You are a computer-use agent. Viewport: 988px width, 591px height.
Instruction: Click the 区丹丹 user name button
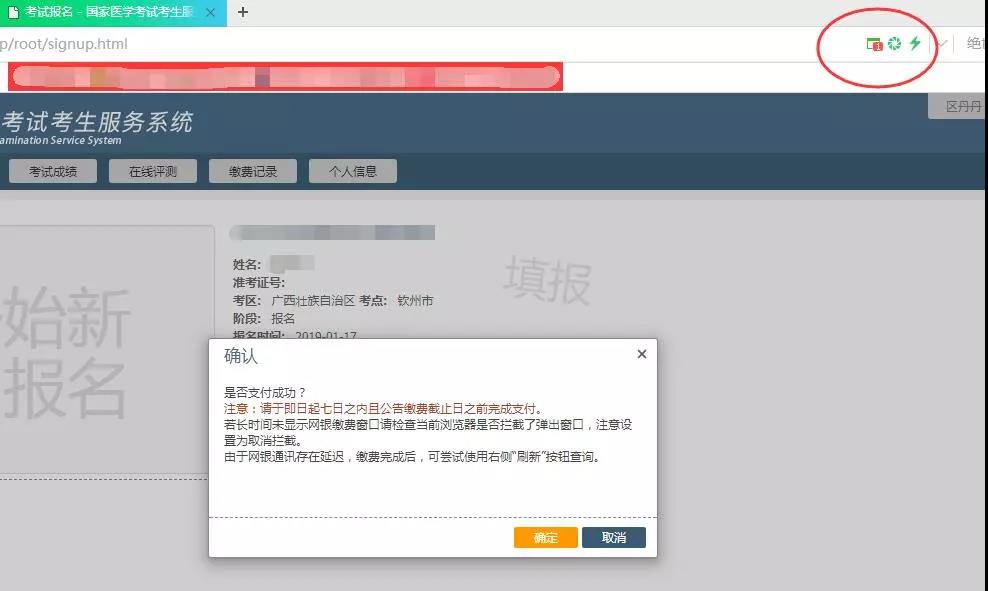pyautogui.click(x=962, y=106)
